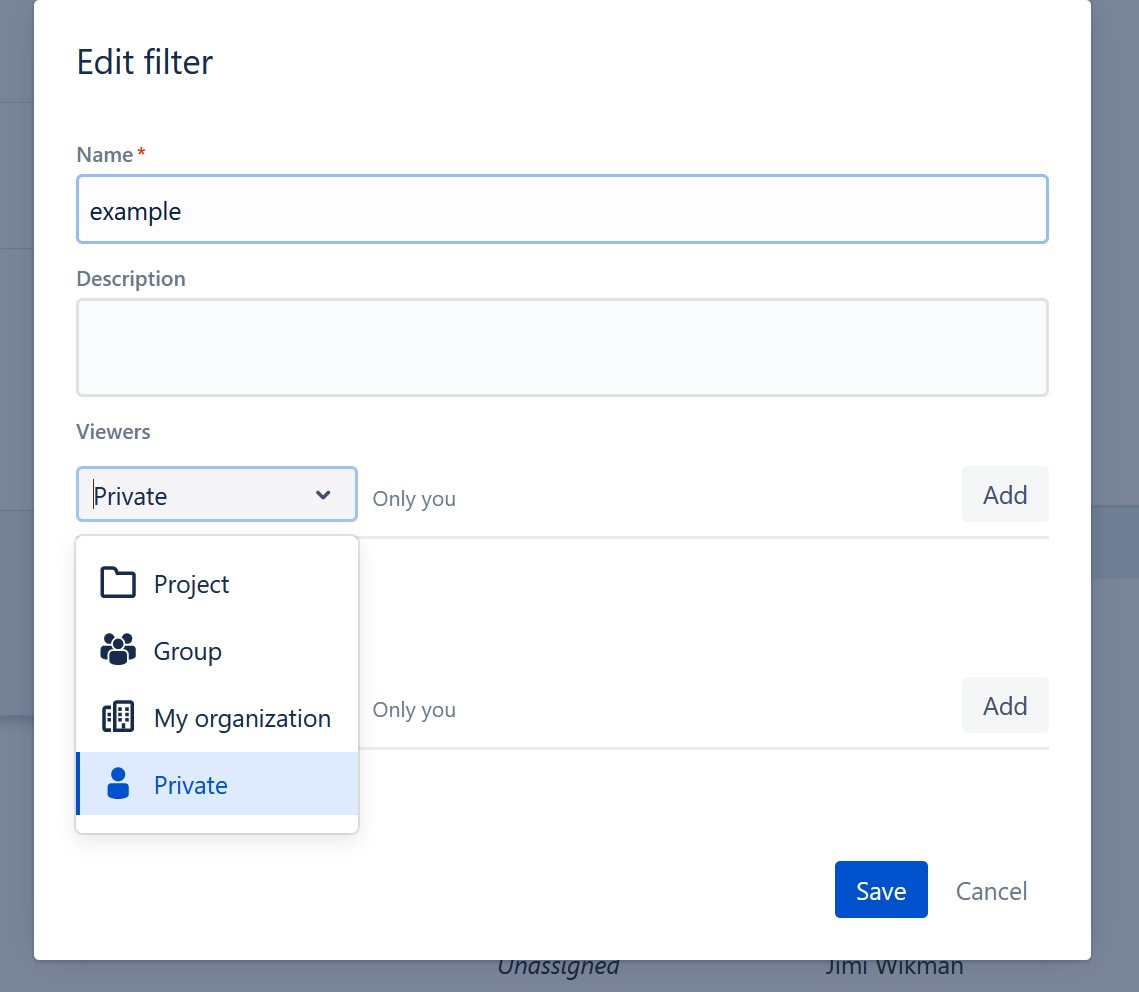Click the Private person icon

pos(117,784)
